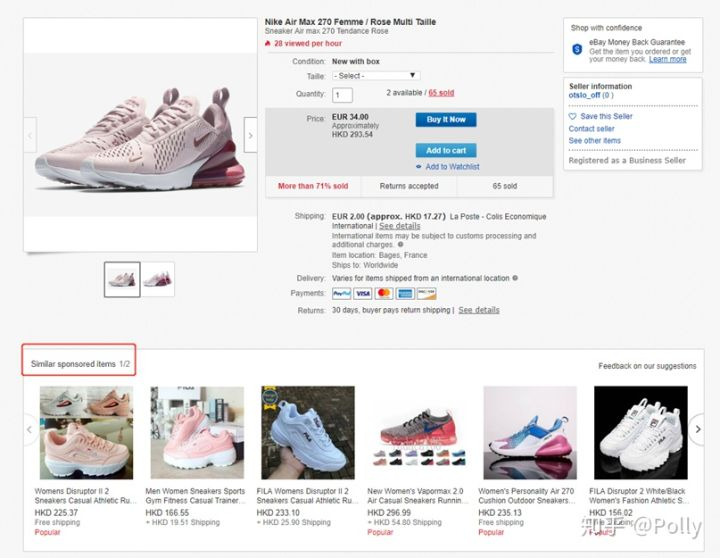Show previous main product image arrow
Image resolution: width=720 pixels, height=558 pixels.
(30, 134)
